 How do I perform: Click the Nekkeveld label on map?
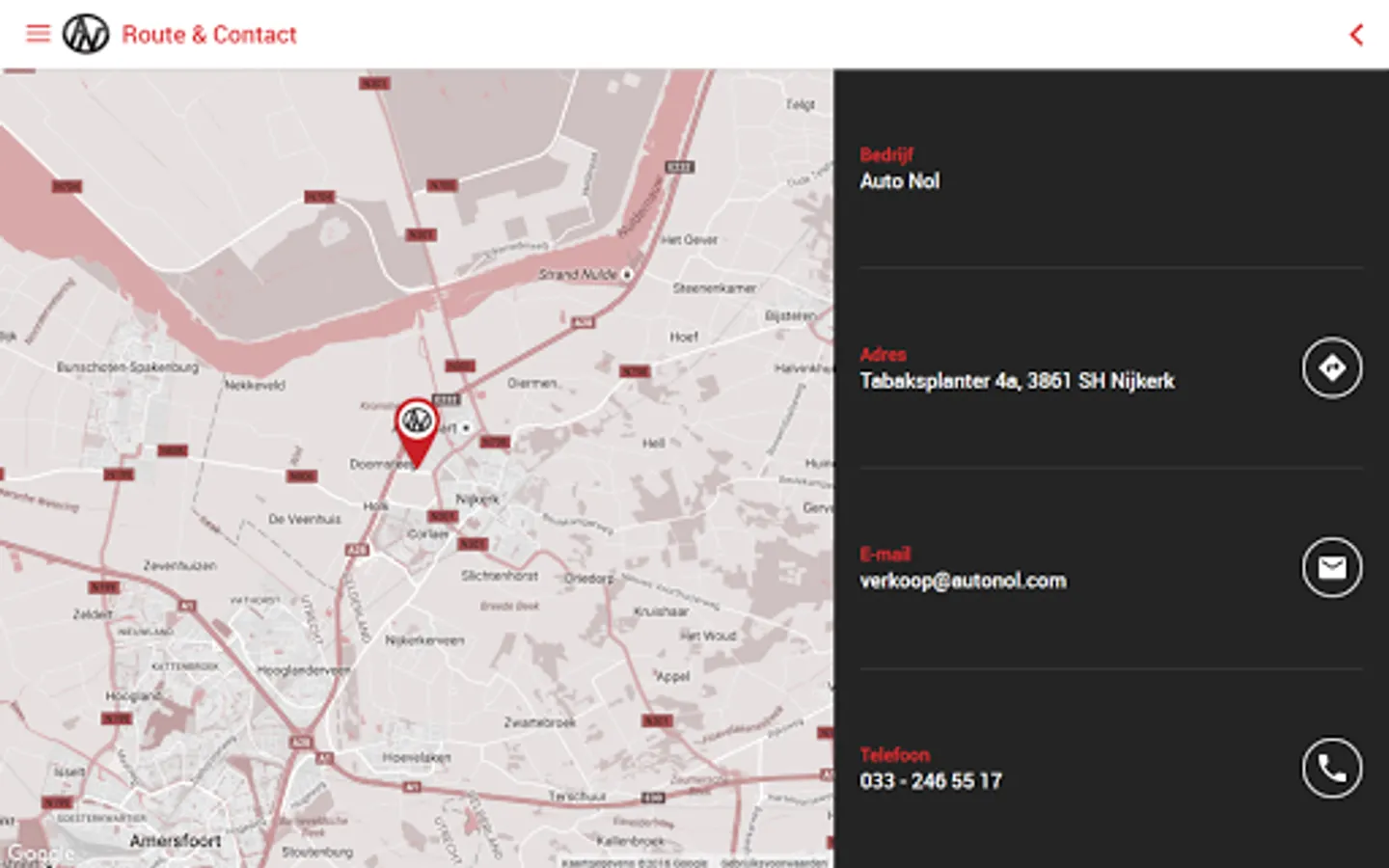[x=255, y=385]
